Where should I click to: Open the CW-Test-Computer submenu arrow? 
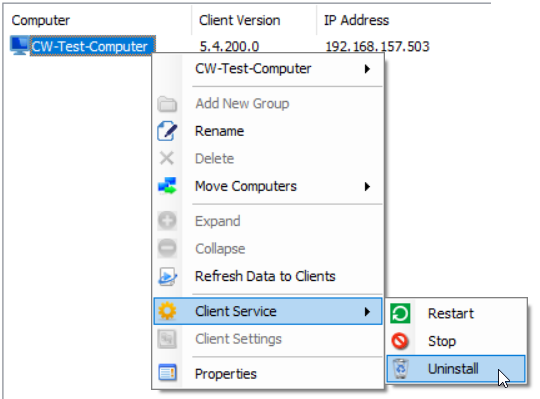tap(367, 69)
